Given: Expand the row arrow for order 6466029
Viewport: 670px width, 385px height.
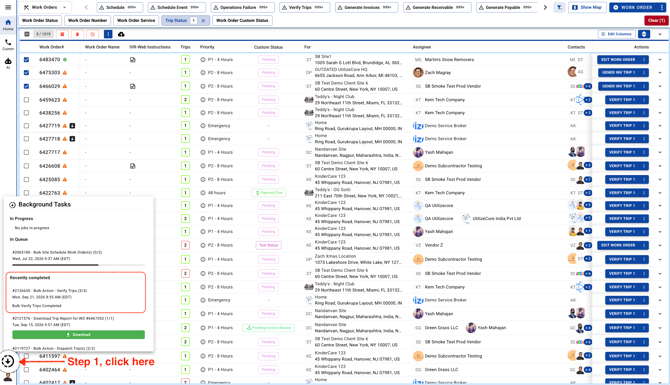Looking at the screenshot, I should point(660,86).
